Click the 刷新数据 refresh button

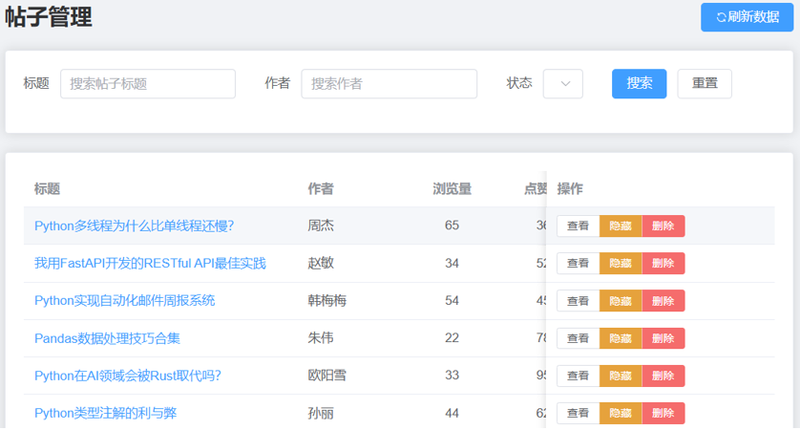pyautogui.click(x=747, y=17)
